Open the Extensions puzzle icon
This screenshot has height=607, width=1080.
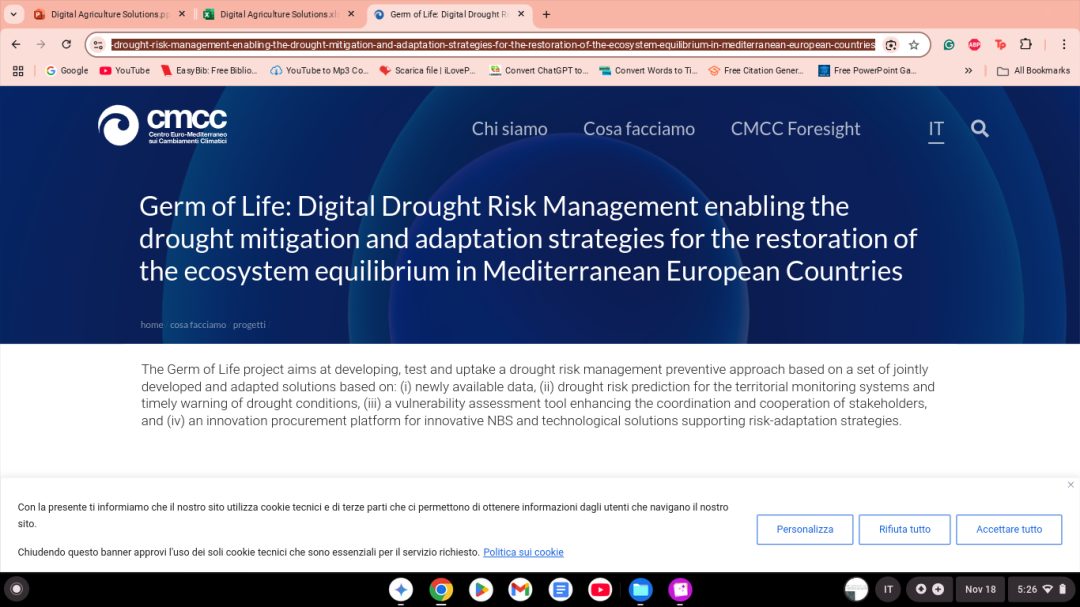click(1026, 45)
